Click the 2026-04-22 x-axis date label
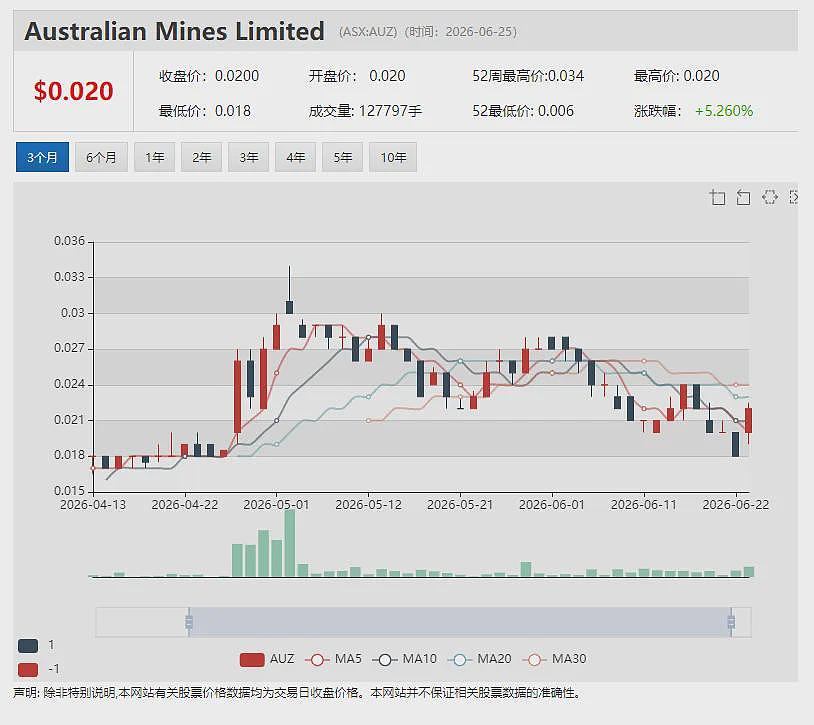Screen dimensions: 814x725 coord(185,504)
